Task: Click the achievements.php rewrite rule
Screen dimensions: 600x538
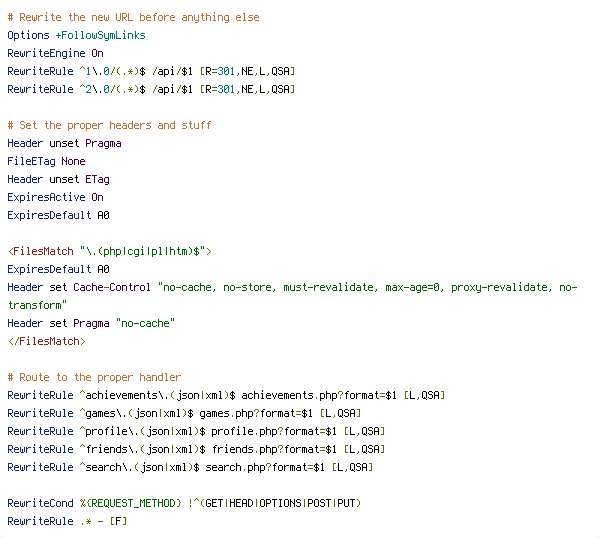Action: (x=226, y=395)
